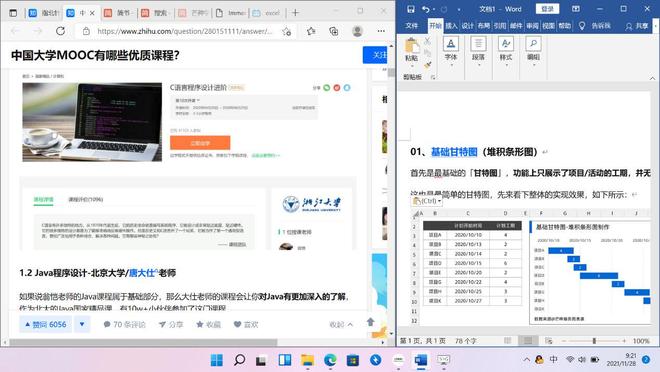
Task: Switch to Print Layout view in Word
Action: click(528, 340)
